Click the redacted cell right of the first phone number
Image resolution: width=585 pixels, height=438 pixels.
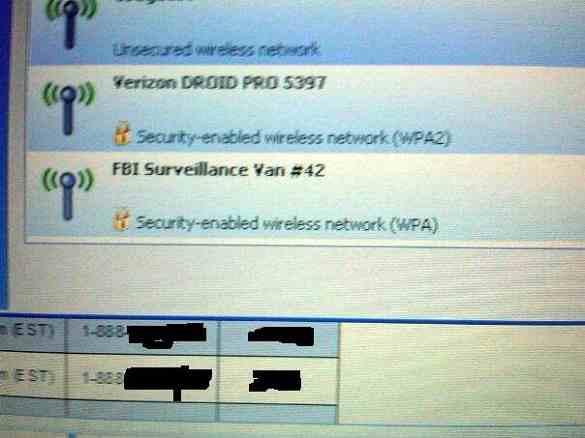279,337
